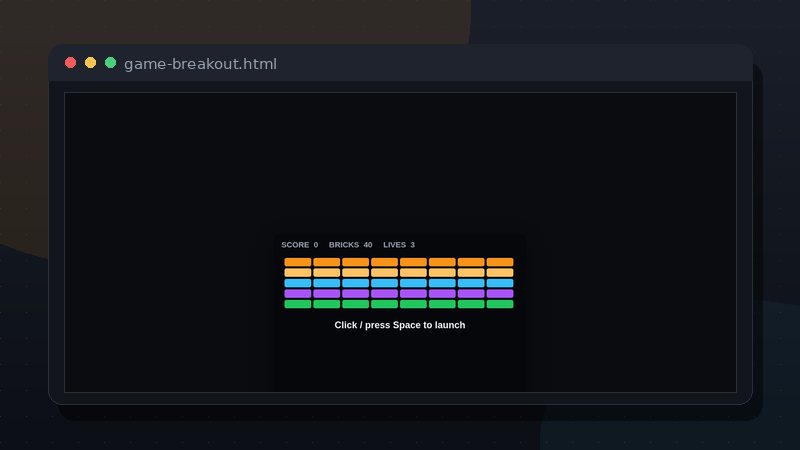This screenshot has width=800, height=450.
Task: Click the green maximize window dot
Action: [x=110, y=63]
